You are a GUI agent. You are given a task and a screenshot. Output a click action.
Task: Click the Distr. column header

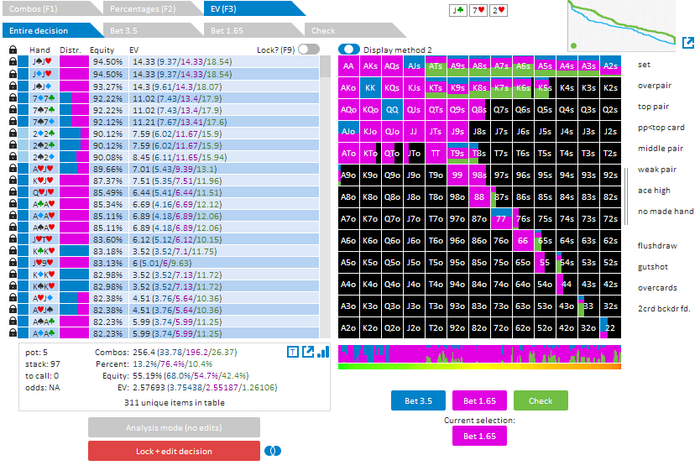pyautogui.click(x=70, y=50)
